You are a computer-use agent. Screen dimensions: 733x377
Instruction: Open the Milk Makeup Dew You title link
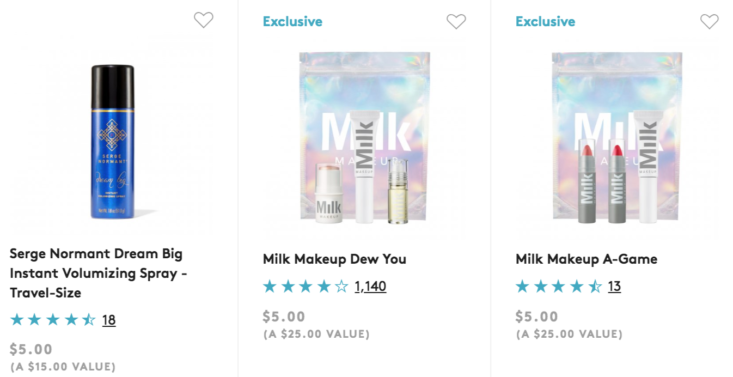[334, 259]
